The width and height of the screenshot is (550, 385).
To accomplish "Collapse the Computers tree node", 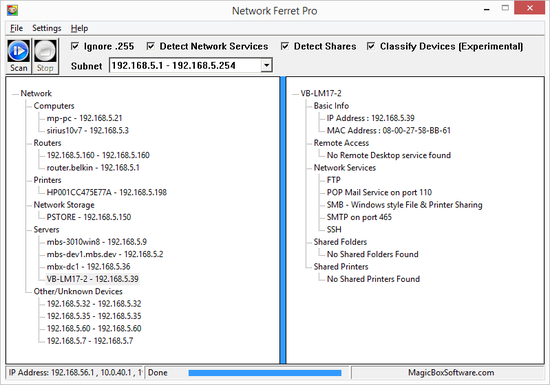I will pyautogui.click(x=54, y=106).
